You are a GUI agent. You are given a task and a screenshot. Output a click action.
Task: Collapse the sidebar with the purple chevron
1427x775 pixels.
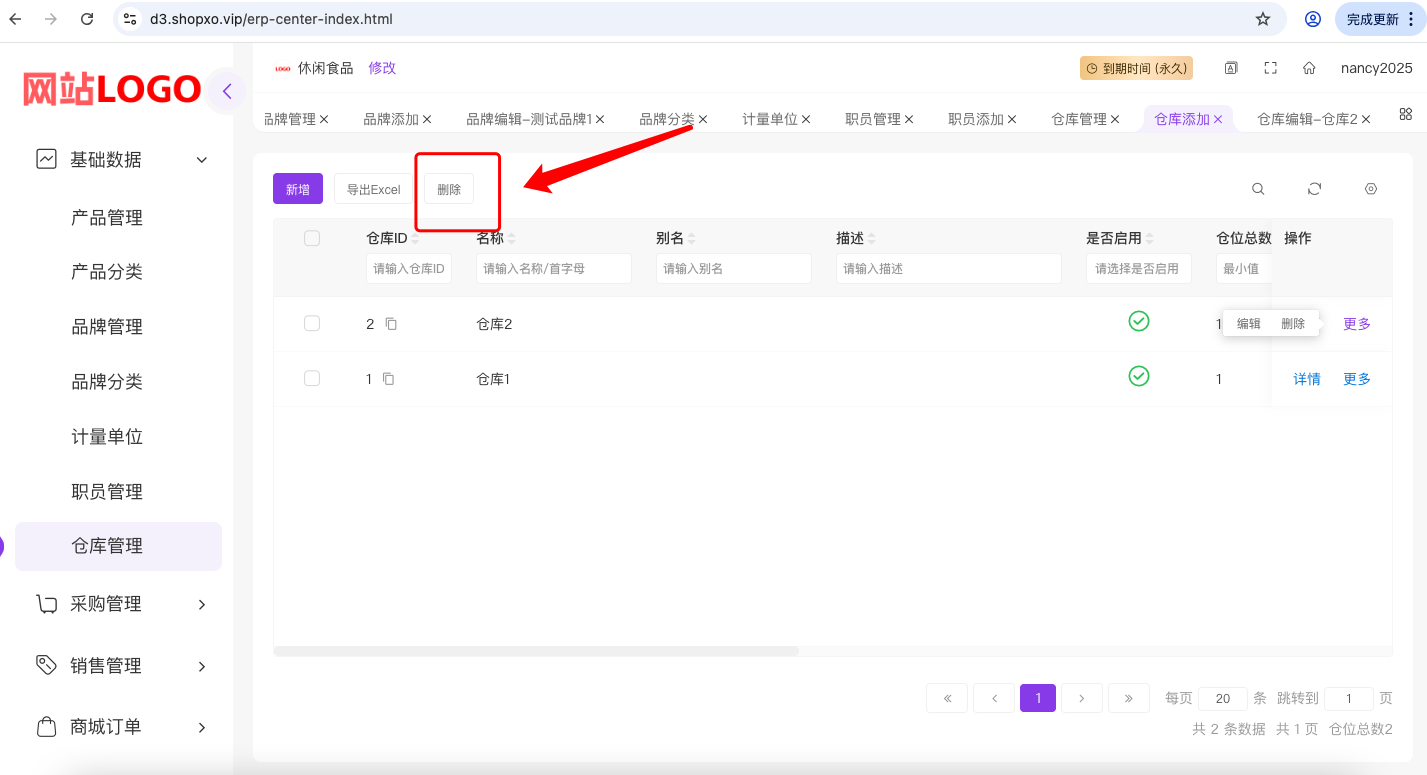tap(227, 92)
